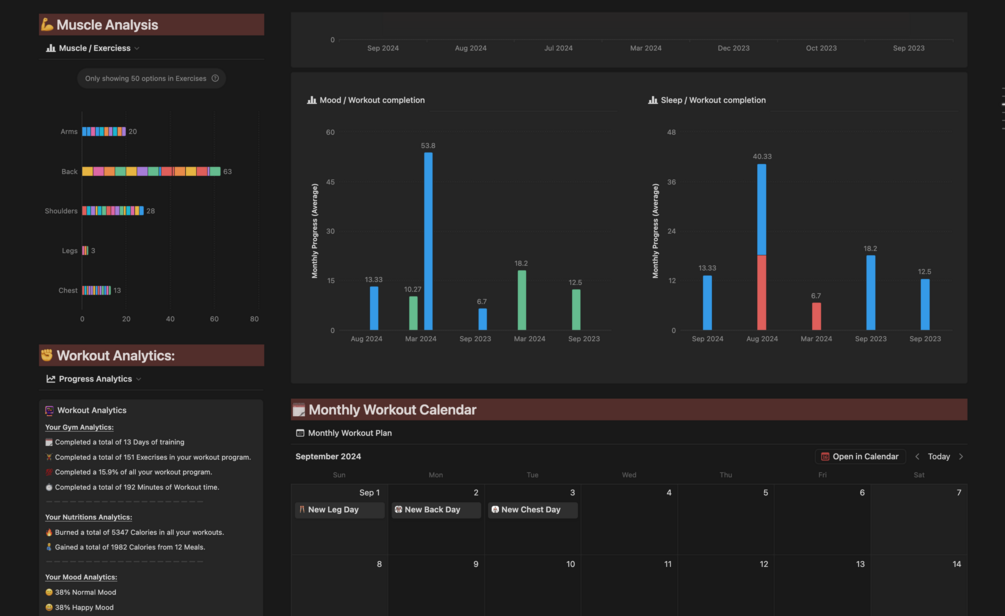Viewport: 1005px width, 616px height.
Task: Open the Workout Analytics page link
Action: pos(92,410)
